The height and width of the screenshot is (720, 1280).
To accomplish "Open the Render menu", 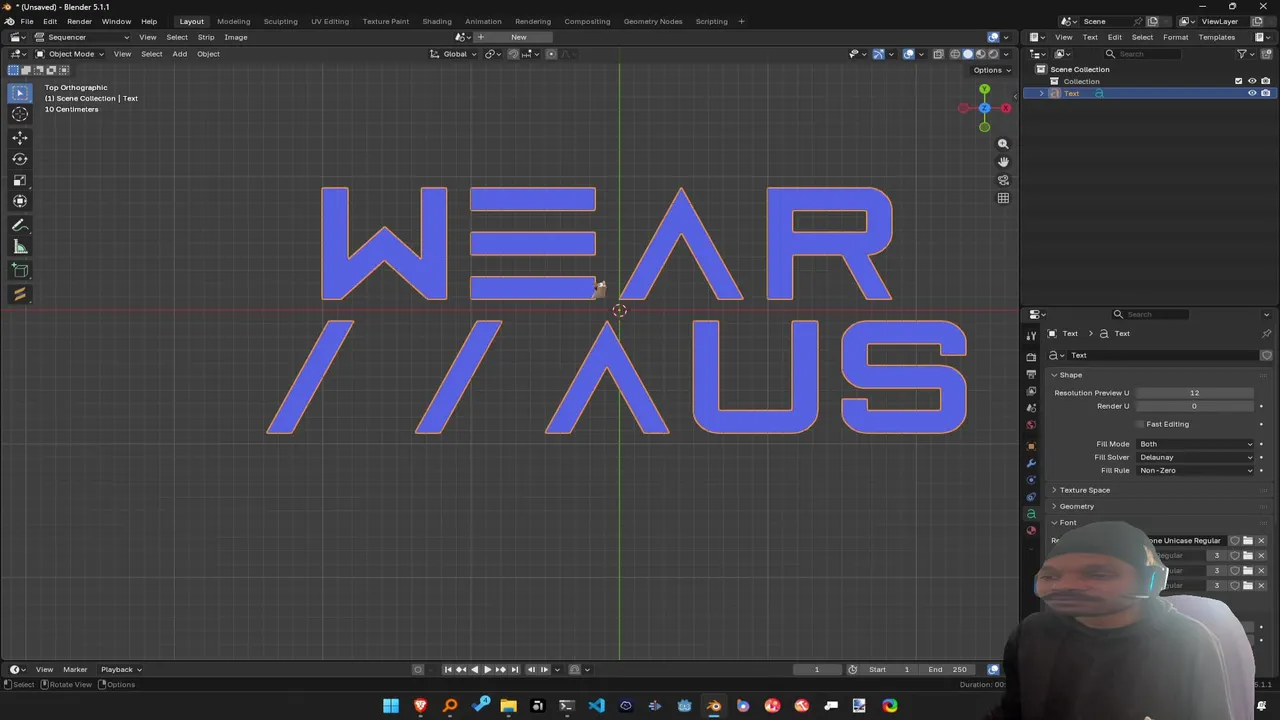I will pyautogui.click(x=79, y=21).
